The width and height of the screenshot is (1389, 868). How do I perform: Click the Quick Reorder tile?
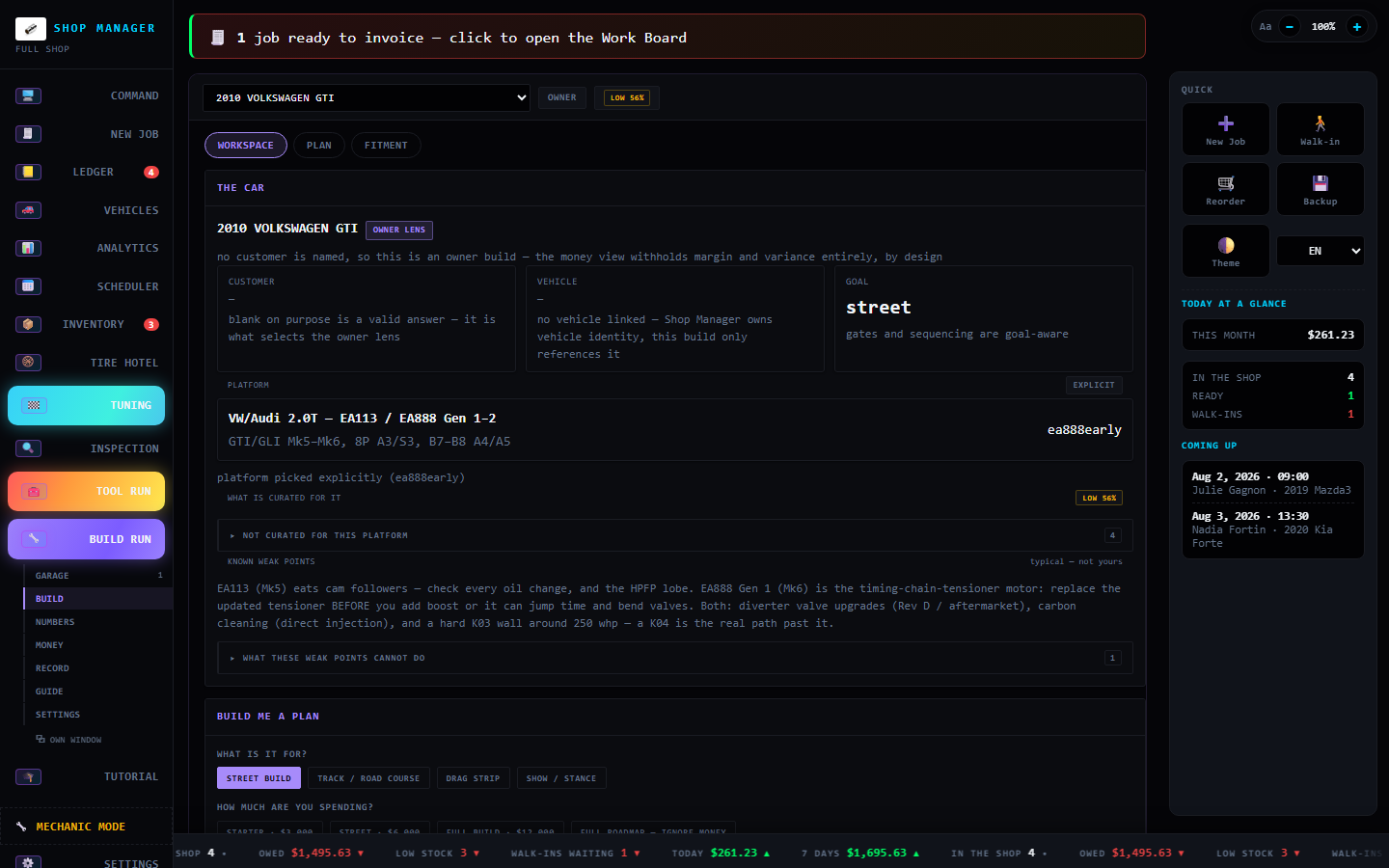(x=1225, y=189)
